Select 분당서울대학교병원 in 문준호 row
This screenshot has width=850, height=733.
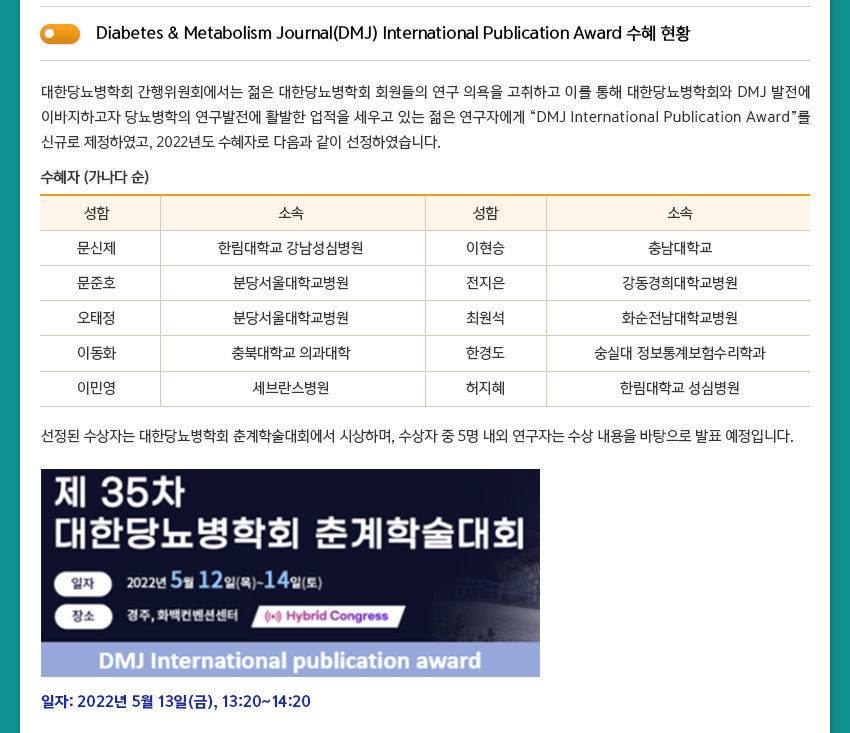pyautogui.click(x=291, y=283)
